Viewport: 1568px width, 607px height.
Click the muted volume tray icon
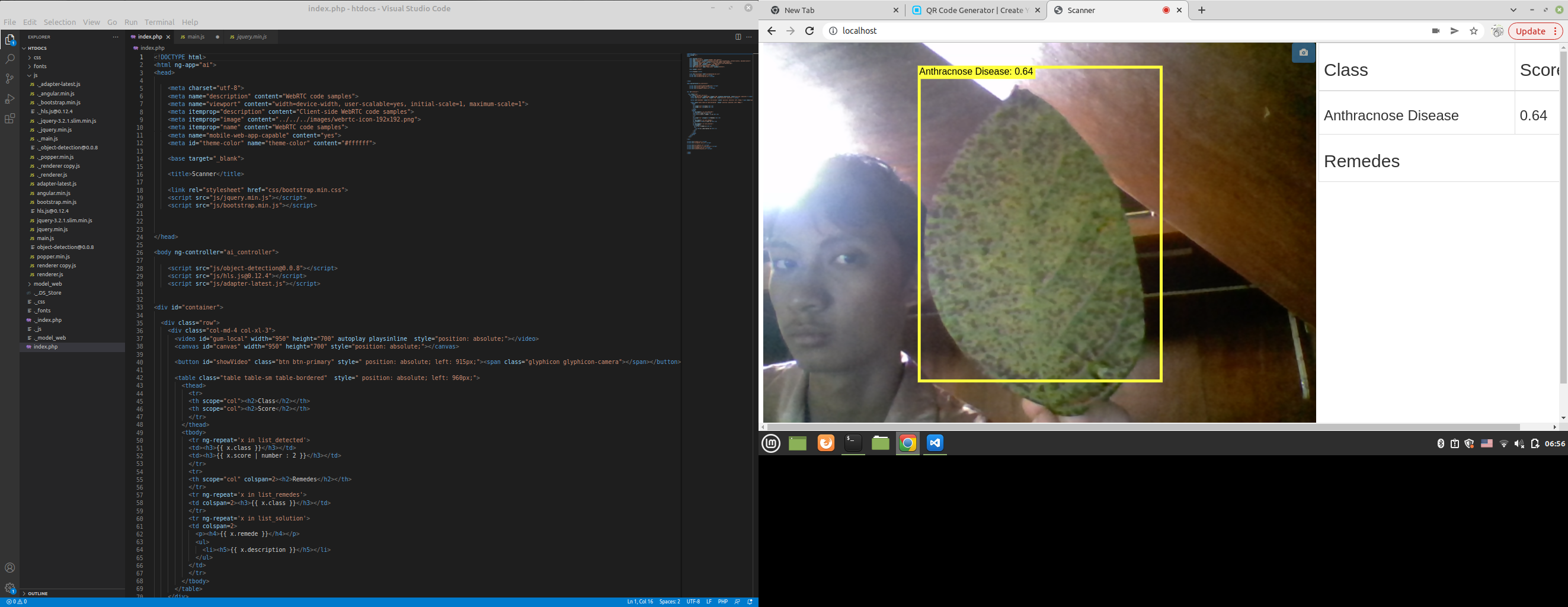point(1519,444)
